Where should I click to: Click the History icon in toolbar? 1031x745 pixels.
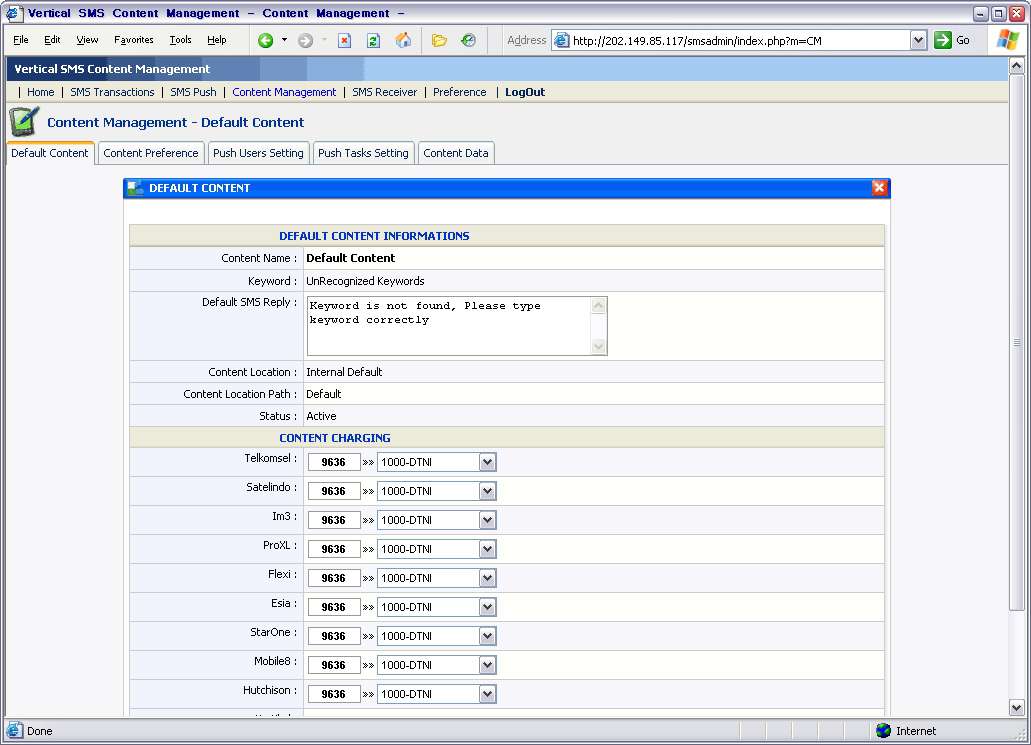468,40
